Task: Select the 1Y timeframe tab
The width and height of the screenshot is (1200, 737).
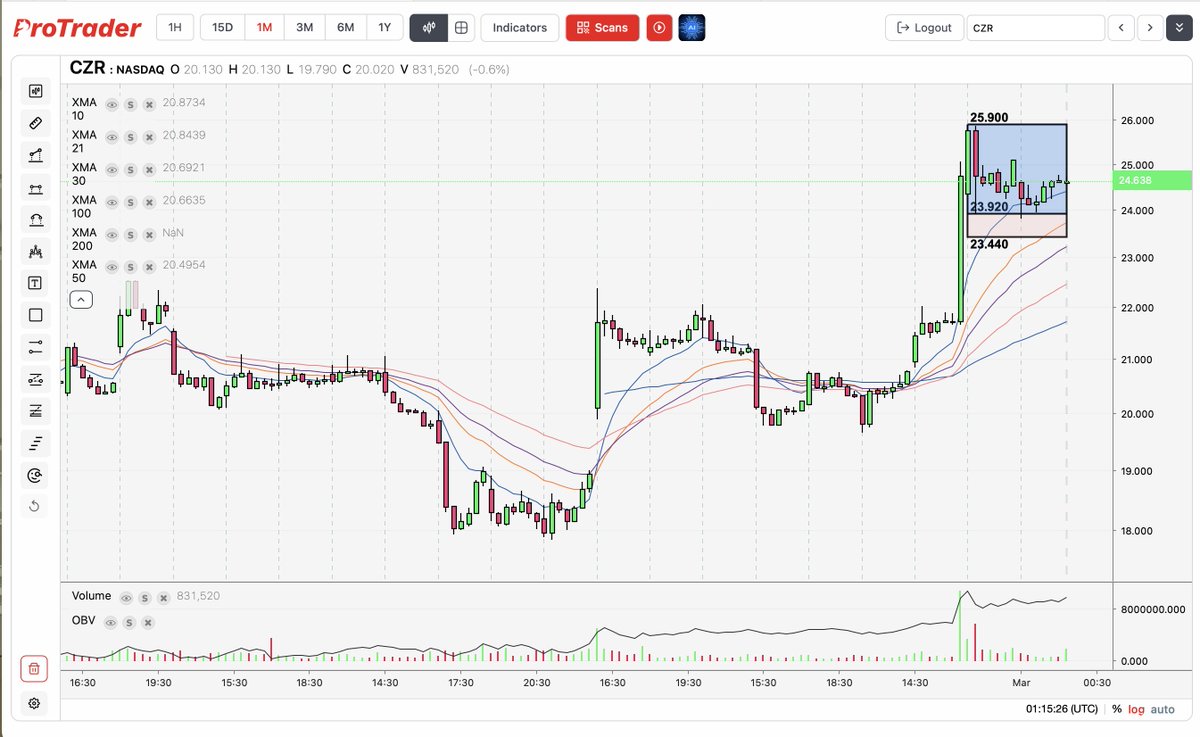Action: [x=385, y=27]
